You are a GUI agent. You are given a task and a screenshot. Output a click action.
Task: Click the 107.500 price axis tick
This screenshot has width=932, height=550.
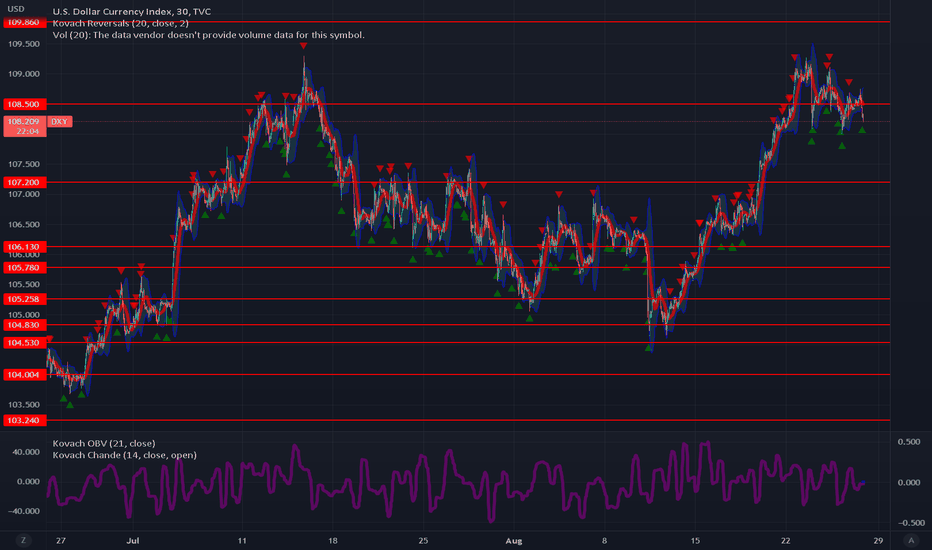pyautogui.click(x=24, y=164)
